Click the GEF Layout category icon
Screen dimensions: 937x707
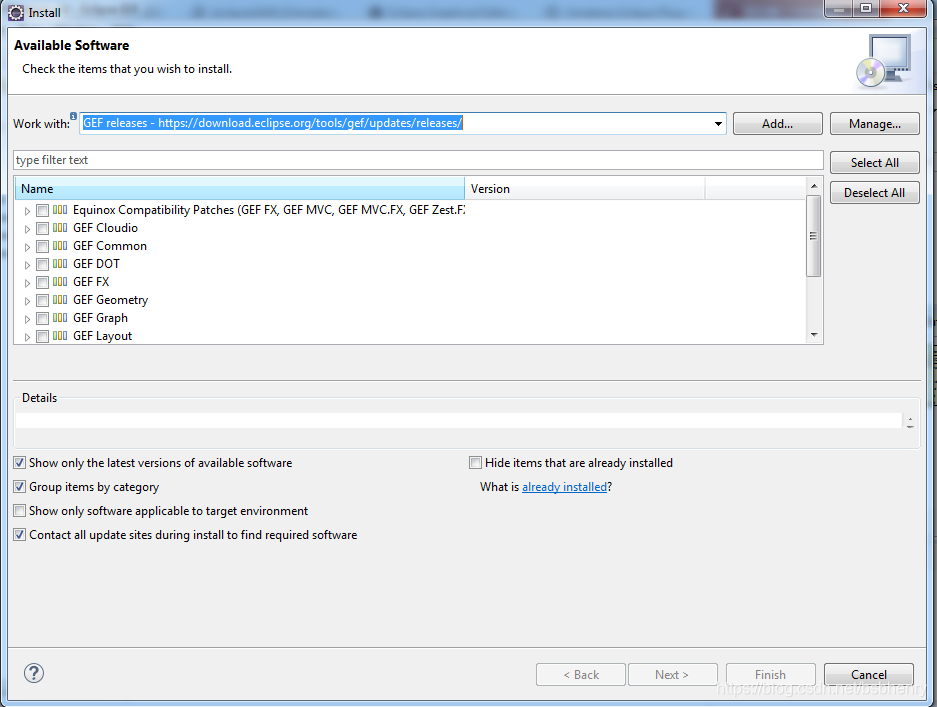(x=60, y=335)
